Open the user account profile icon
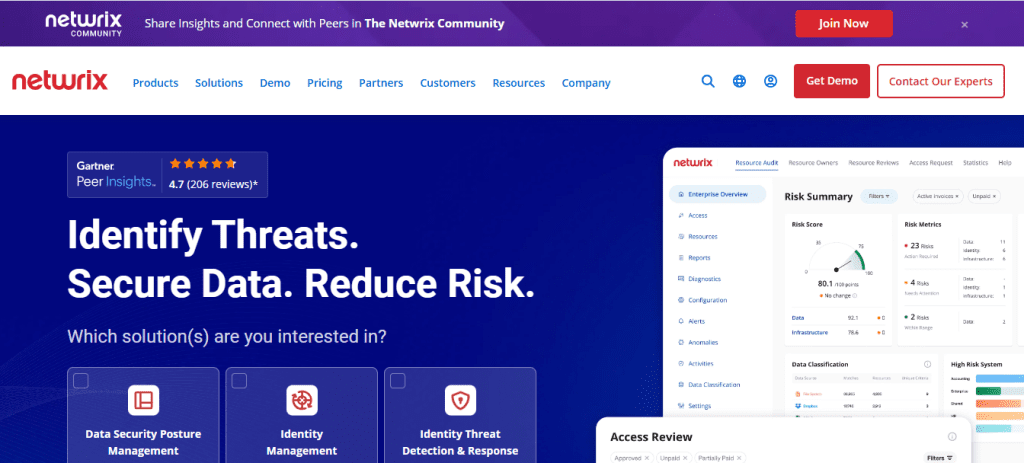 pyautogui.click(x=771, y=82)
